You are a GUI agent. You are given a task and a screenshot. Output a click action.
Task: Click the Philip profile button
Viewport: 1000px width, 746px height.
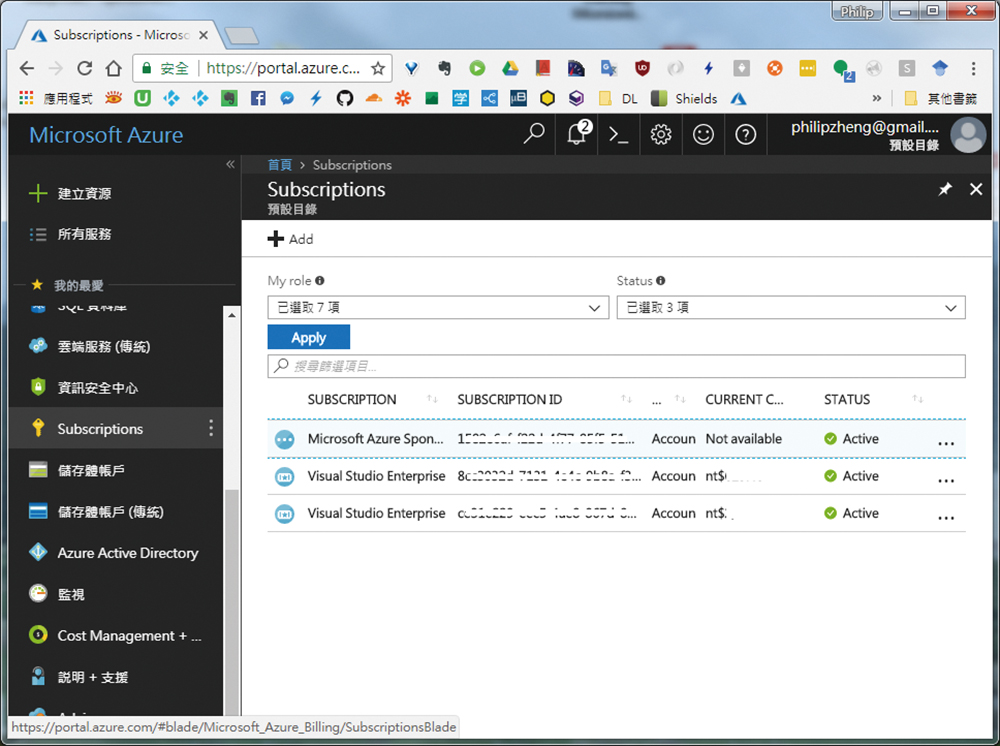857,11
